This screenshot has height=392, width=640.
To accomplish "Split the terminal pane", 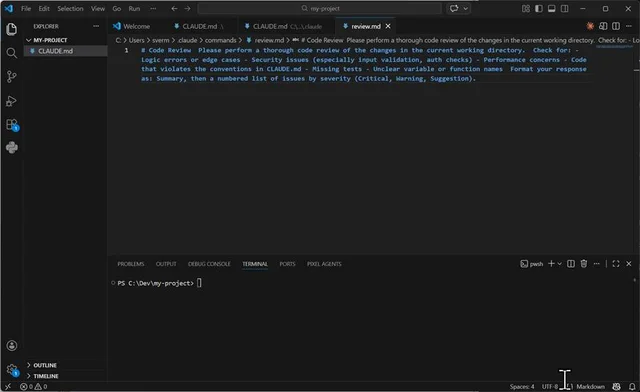I will pos(571,264).
